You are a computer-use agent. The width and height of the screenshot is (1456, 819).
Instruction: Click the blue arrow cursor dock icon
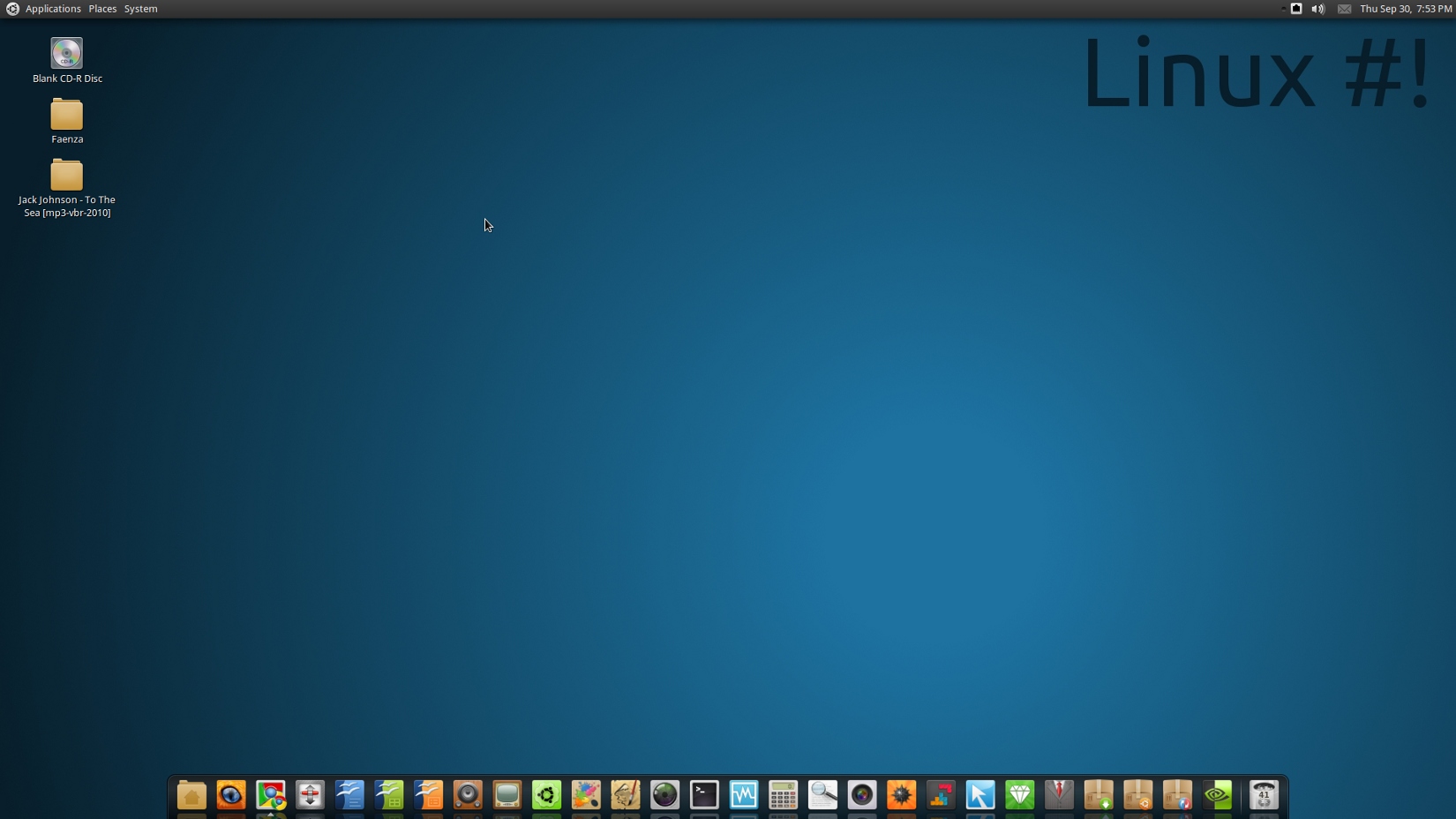tap(980, 795)
